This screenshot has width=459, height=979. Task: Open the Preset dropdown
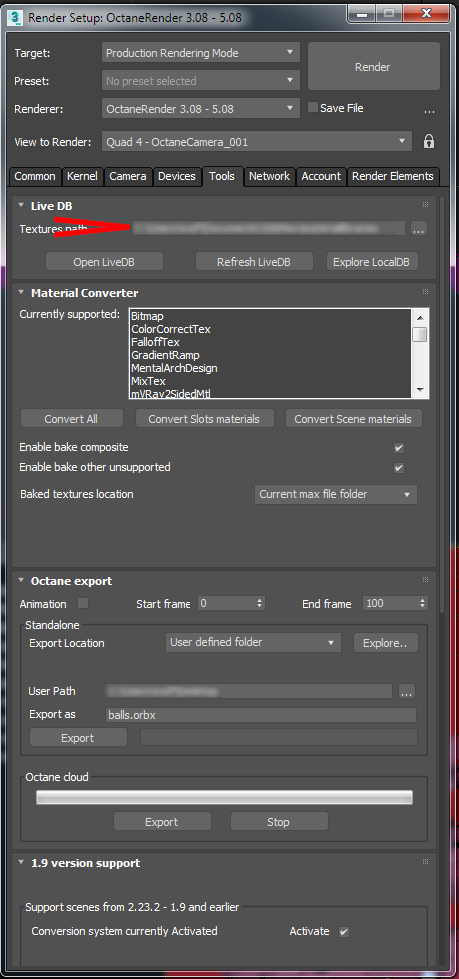200,81
